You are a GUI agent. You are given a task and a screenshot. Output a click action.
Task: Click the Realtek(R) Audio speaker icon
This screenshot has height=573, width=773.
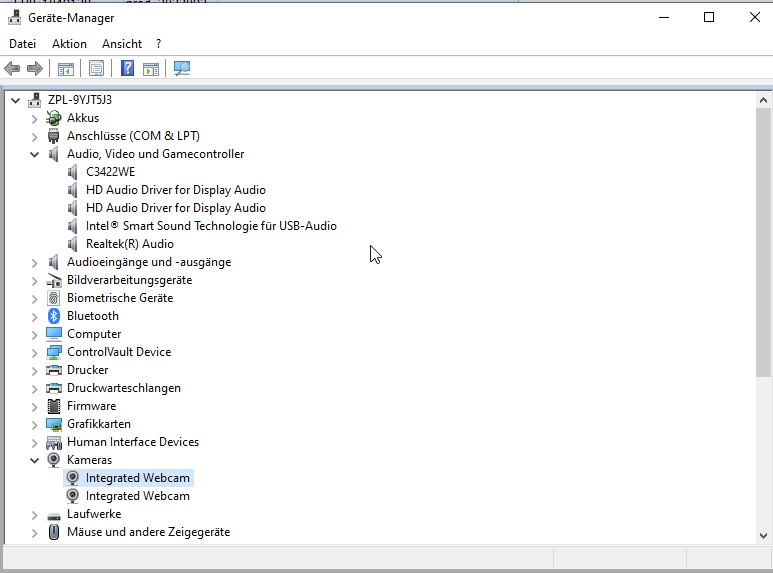click(73, 244)
